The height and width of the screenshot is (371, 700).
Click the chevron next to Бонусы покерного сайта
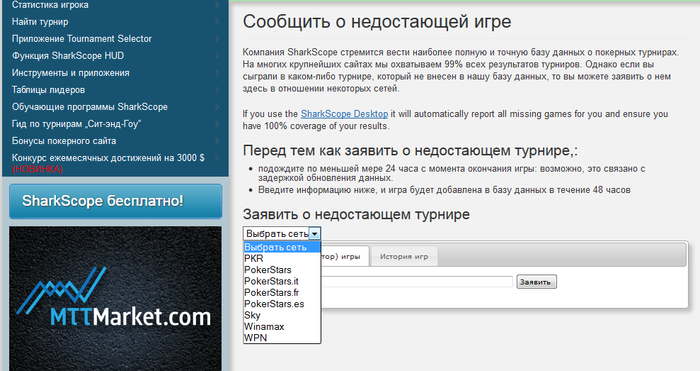pos(217,141)
